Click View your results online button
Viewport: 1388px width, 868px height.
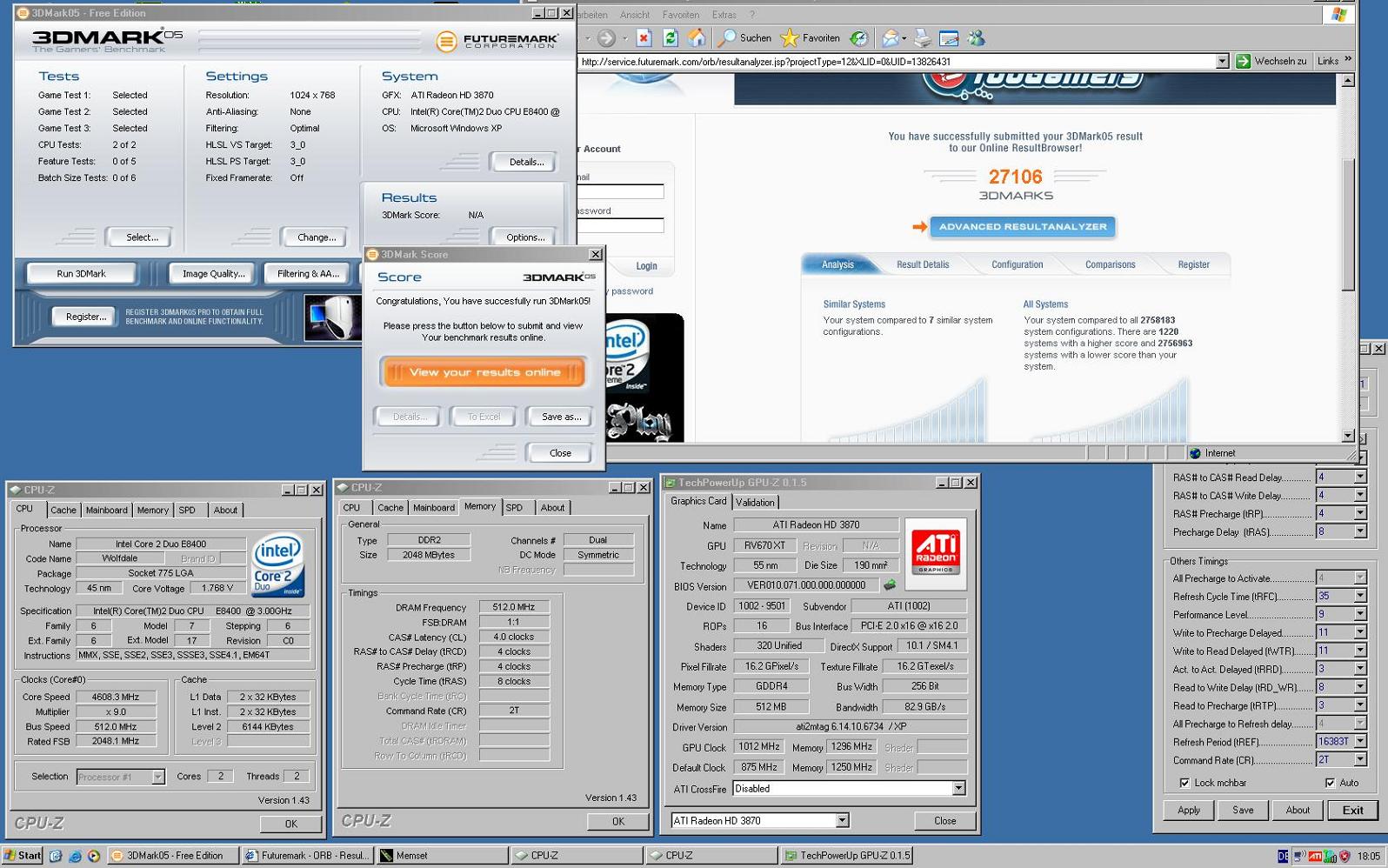(484, 372)
